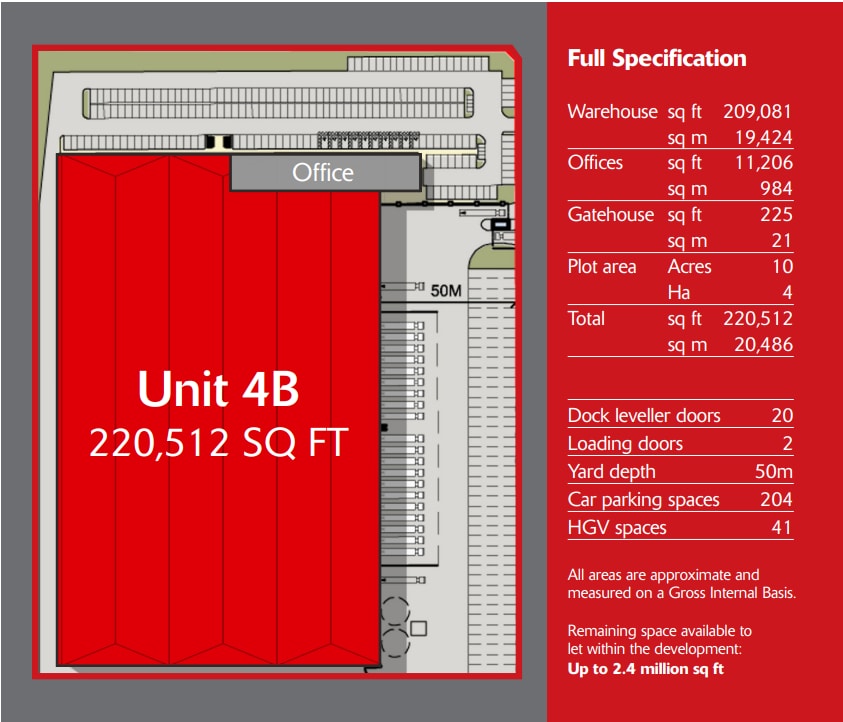
Task: Select the Gatehouse specification entry
Action: click(680, 215)
